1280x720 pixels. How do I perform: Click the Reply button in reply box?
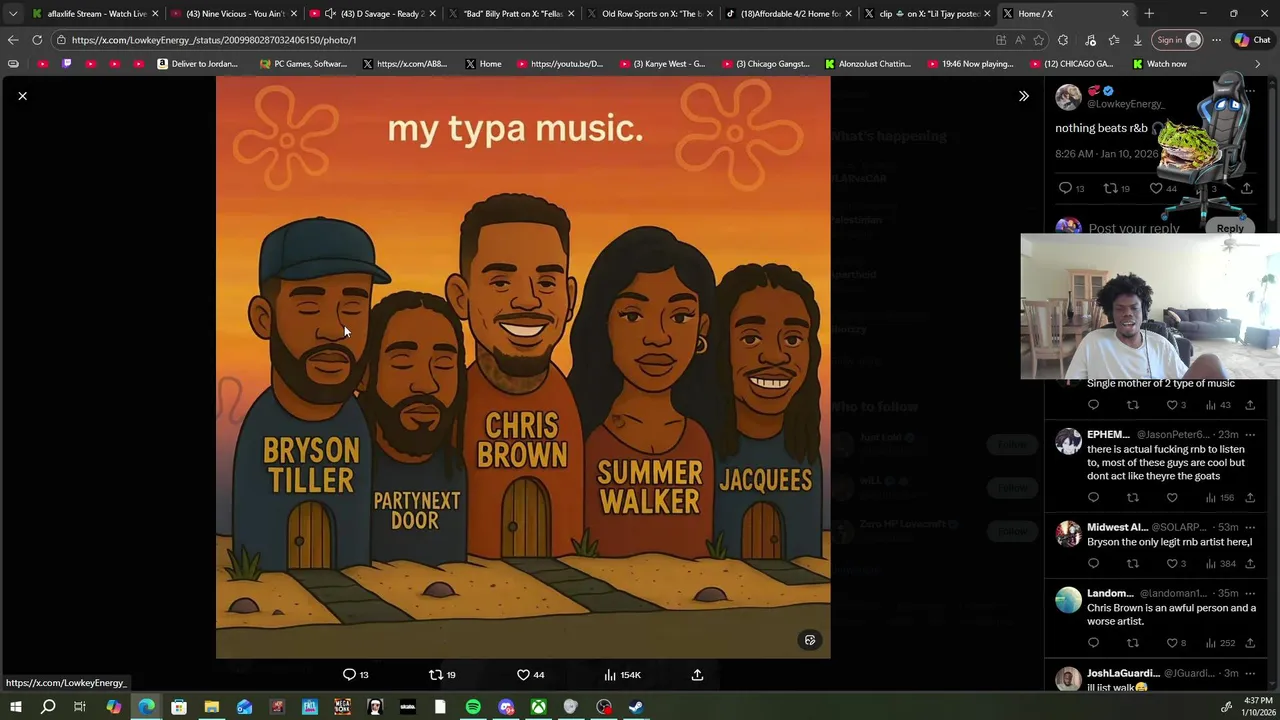click(x=1230, y=228)
